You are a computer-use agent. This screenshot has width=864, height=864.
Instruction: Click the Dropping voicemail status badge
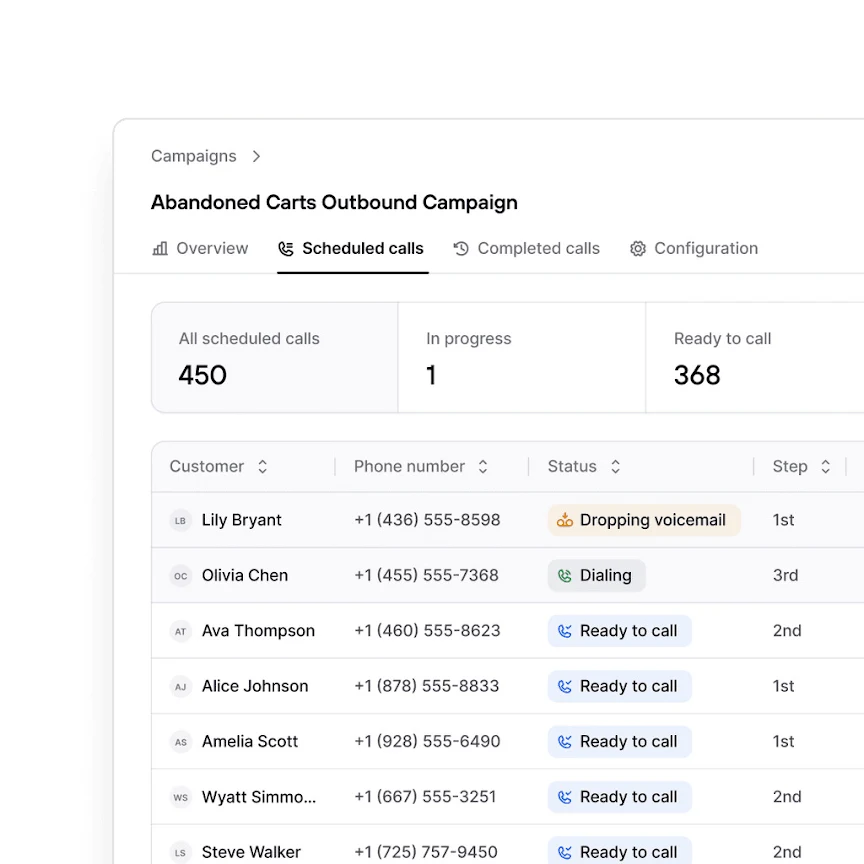[644, 520]
